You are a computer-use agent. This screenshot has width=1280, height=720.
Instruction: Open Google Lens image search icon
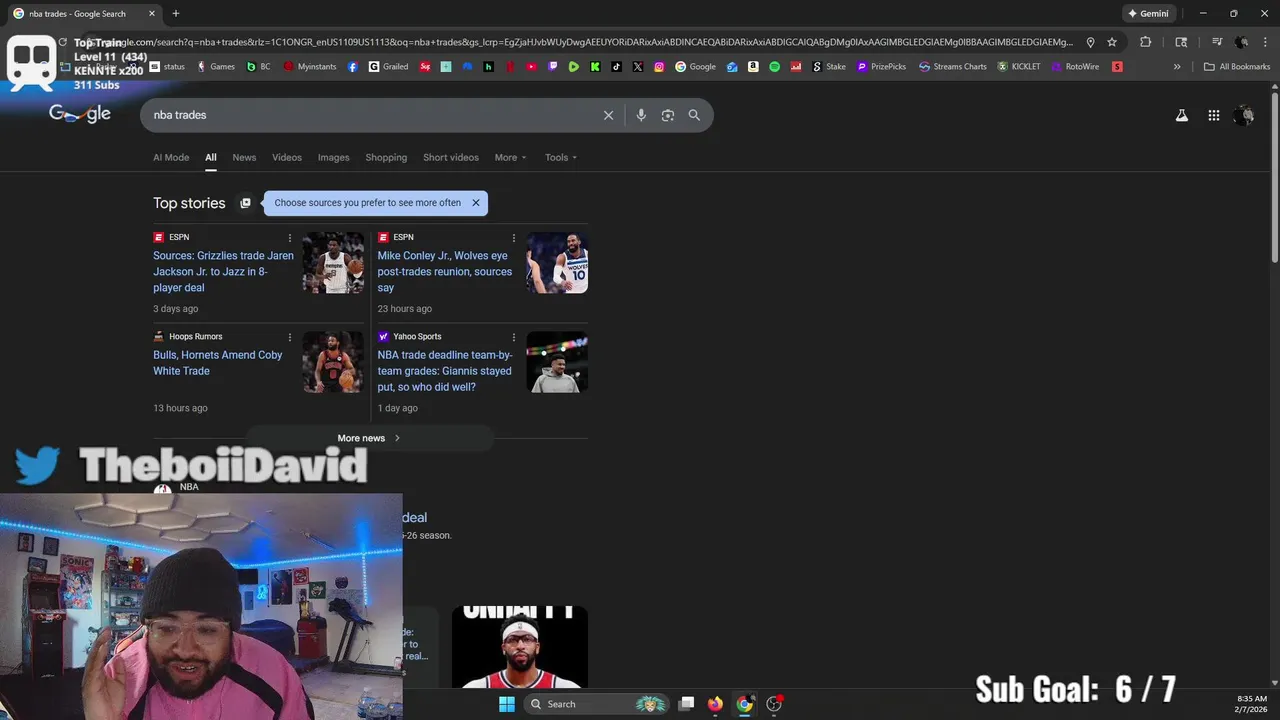668,115
